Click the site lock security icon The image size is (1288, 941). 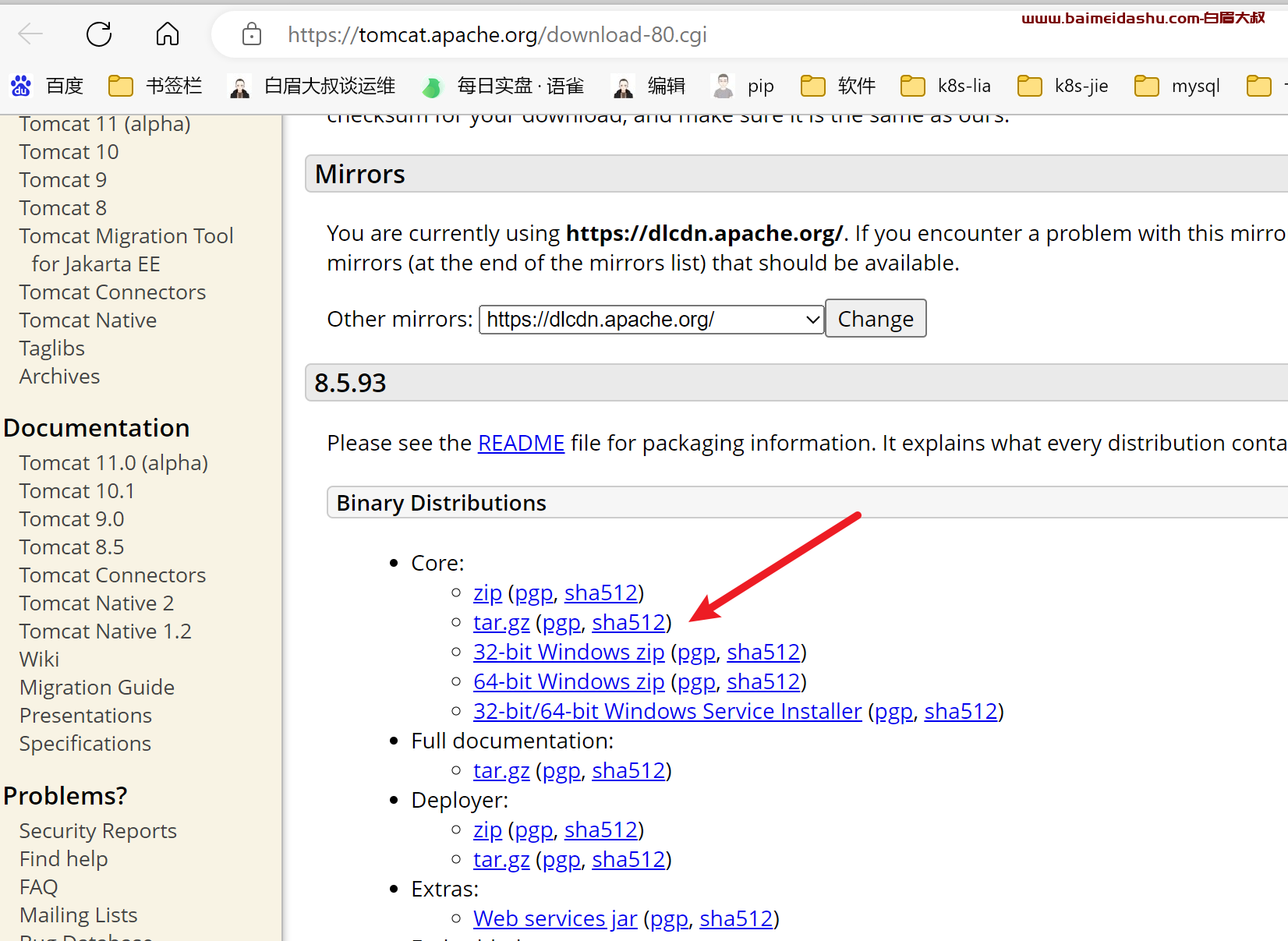coord(252,34)
